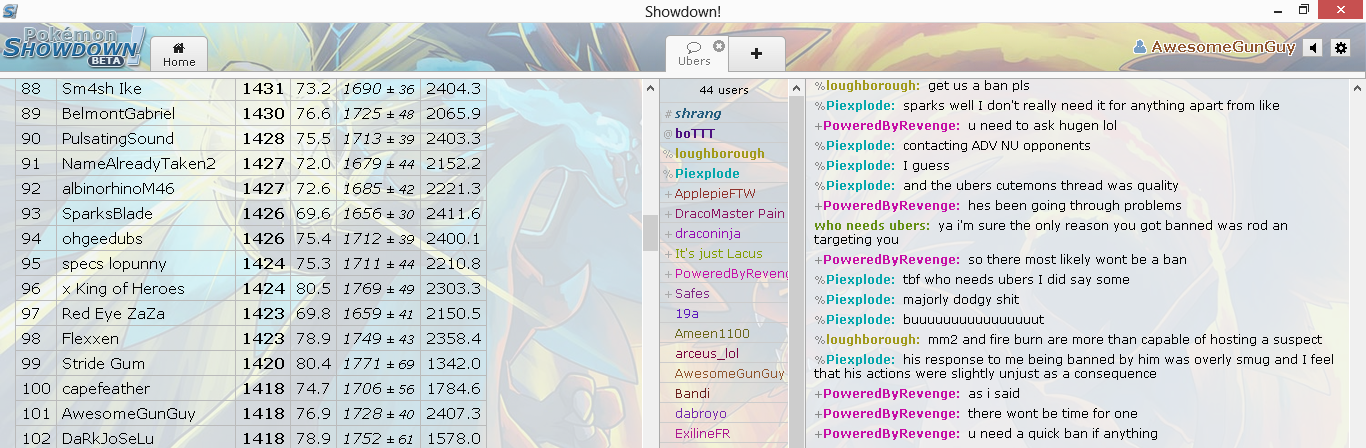Open options via the gear icon
Screen dimensions: 1366x448
1341,48
